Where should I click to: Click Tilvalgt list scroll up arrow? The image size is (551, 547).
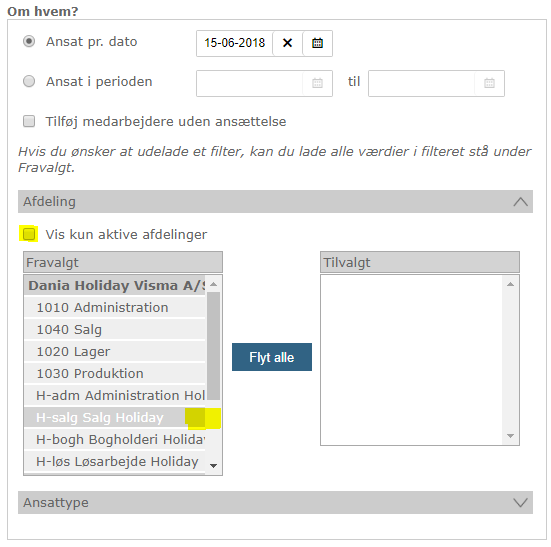pos(511,284)
